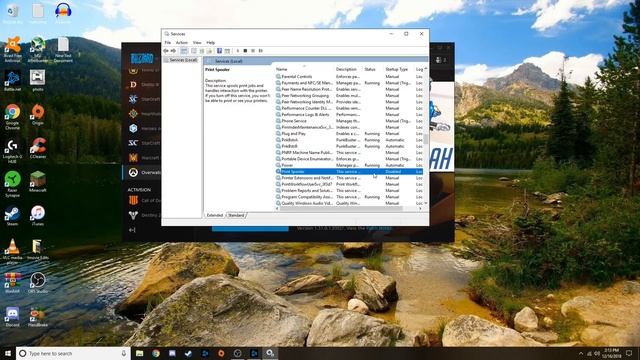This screenshot has width=640, height=360.
Task: Open the Origin desktop shortcut
Action: coord(38,114)
